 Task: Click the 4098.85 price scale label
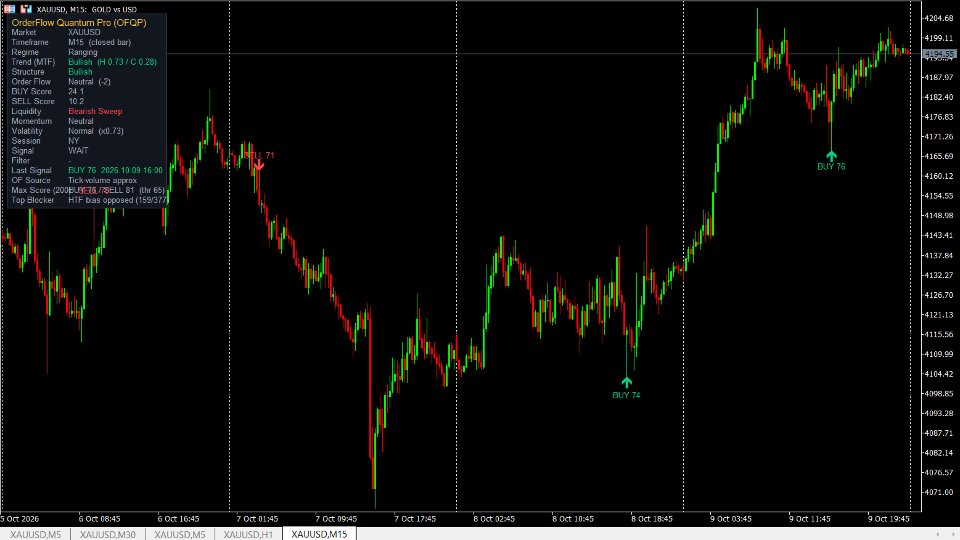tap(939, 394)
